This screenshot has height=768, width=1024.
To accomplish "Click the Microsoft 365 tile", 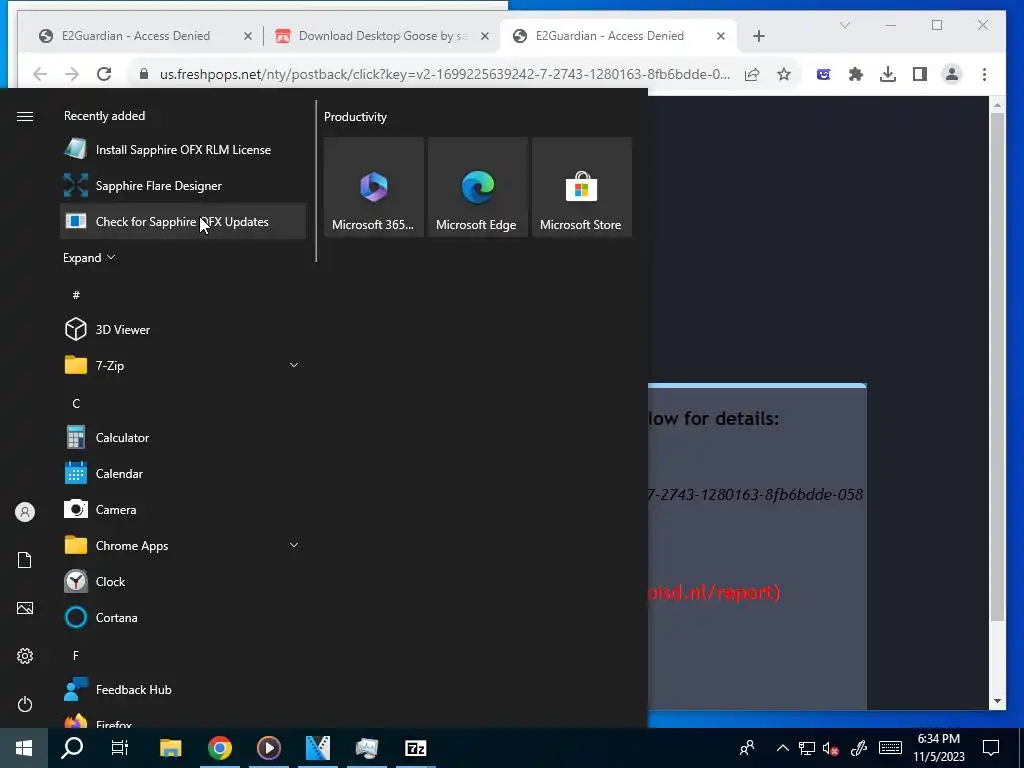I will point(374,187).
